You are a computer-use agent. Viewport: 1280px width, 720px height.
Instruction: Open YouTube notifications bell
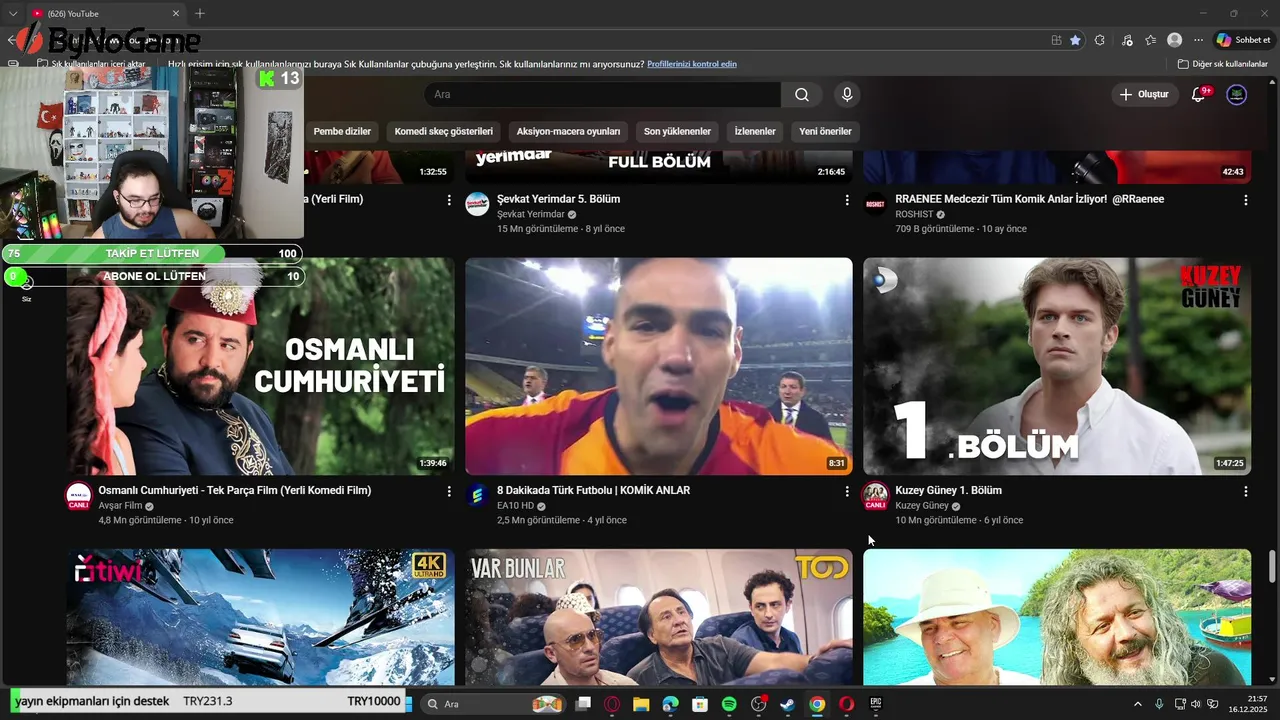click(1199, 94)
